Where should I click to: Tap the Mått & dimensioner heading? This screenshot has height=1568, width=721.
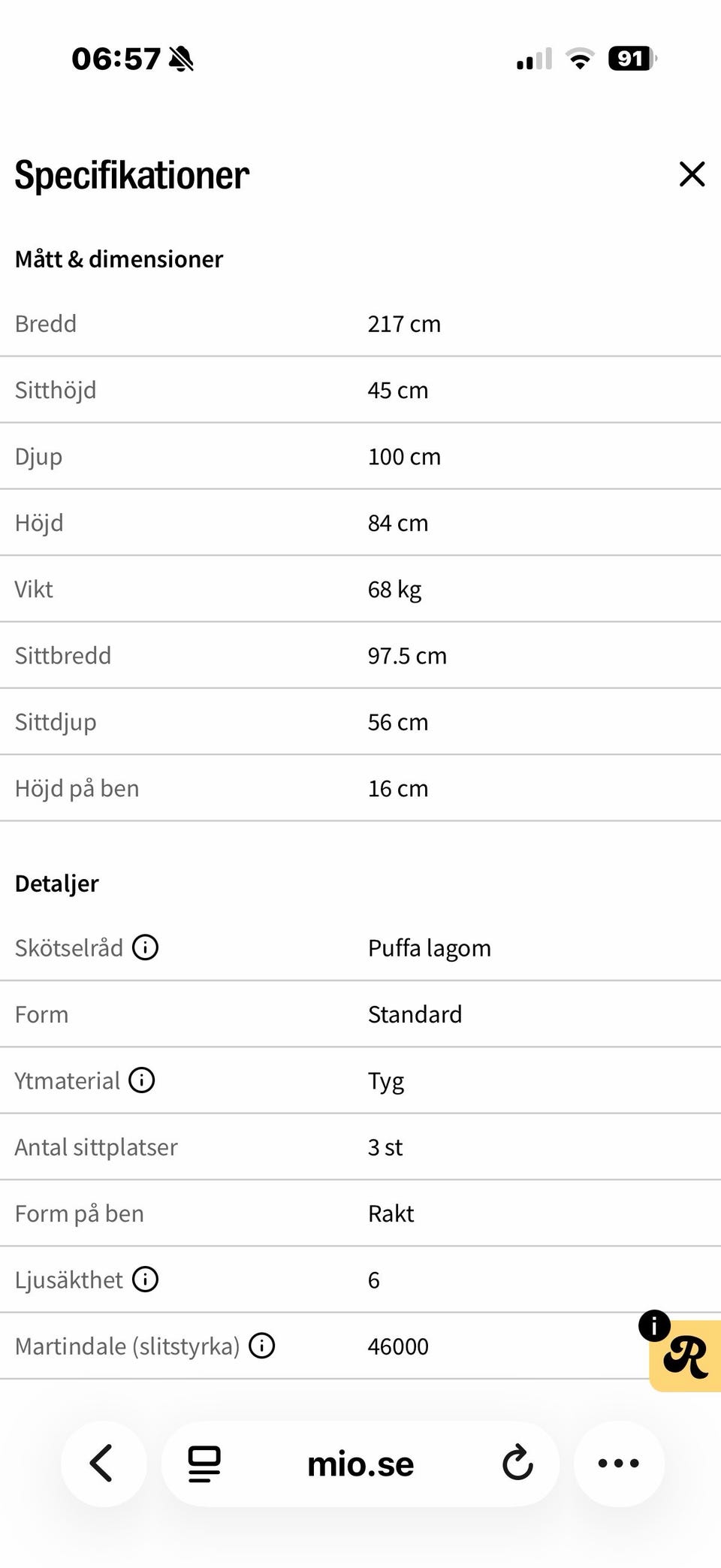[x=119, y=259]
